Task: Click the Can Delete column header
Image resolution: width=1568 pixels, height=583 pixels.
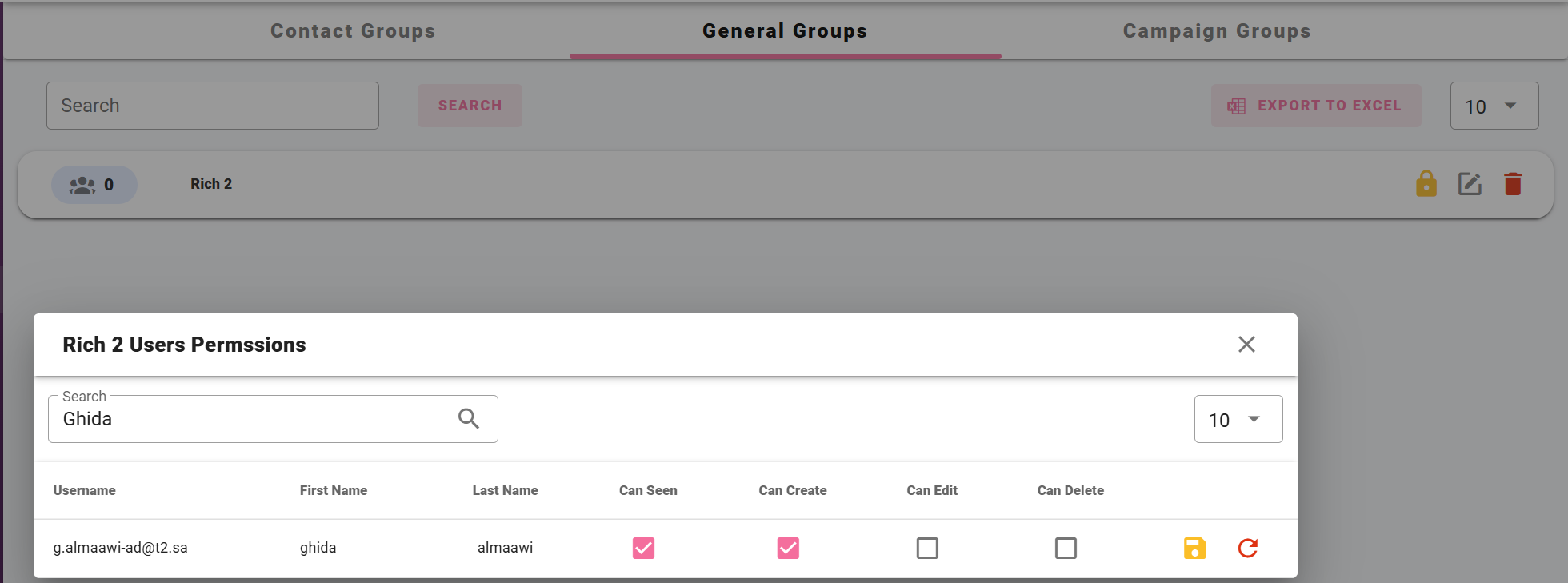Action: pos(1070,490)
